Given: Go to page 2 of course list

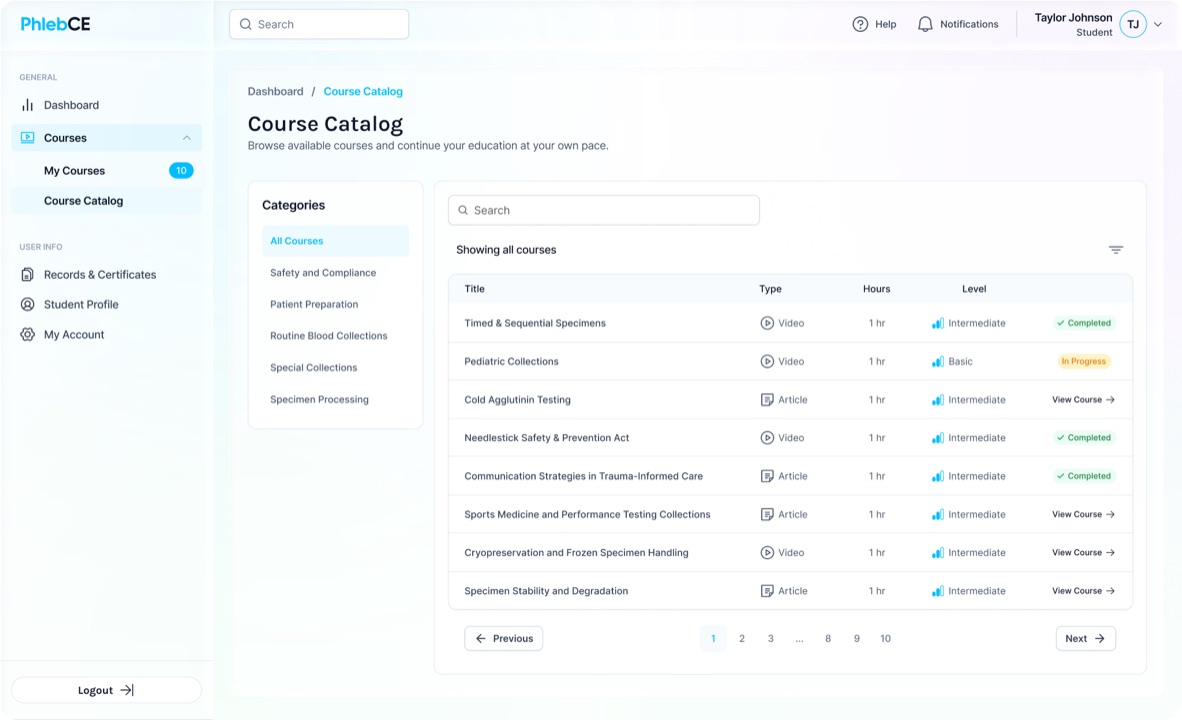Looking at the screenshot, I should (x=742, y=639).
